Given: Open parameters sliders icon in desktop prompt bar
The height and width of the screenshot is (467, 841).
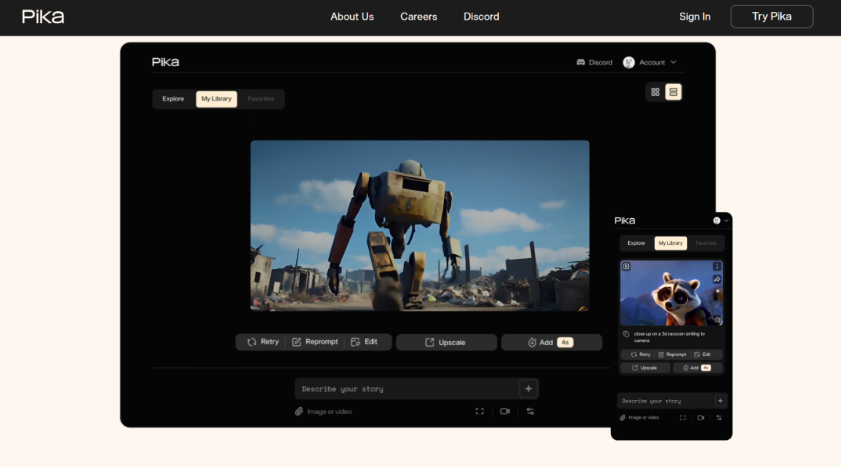Looking at the screenshot, I should (x=530, y=411).
